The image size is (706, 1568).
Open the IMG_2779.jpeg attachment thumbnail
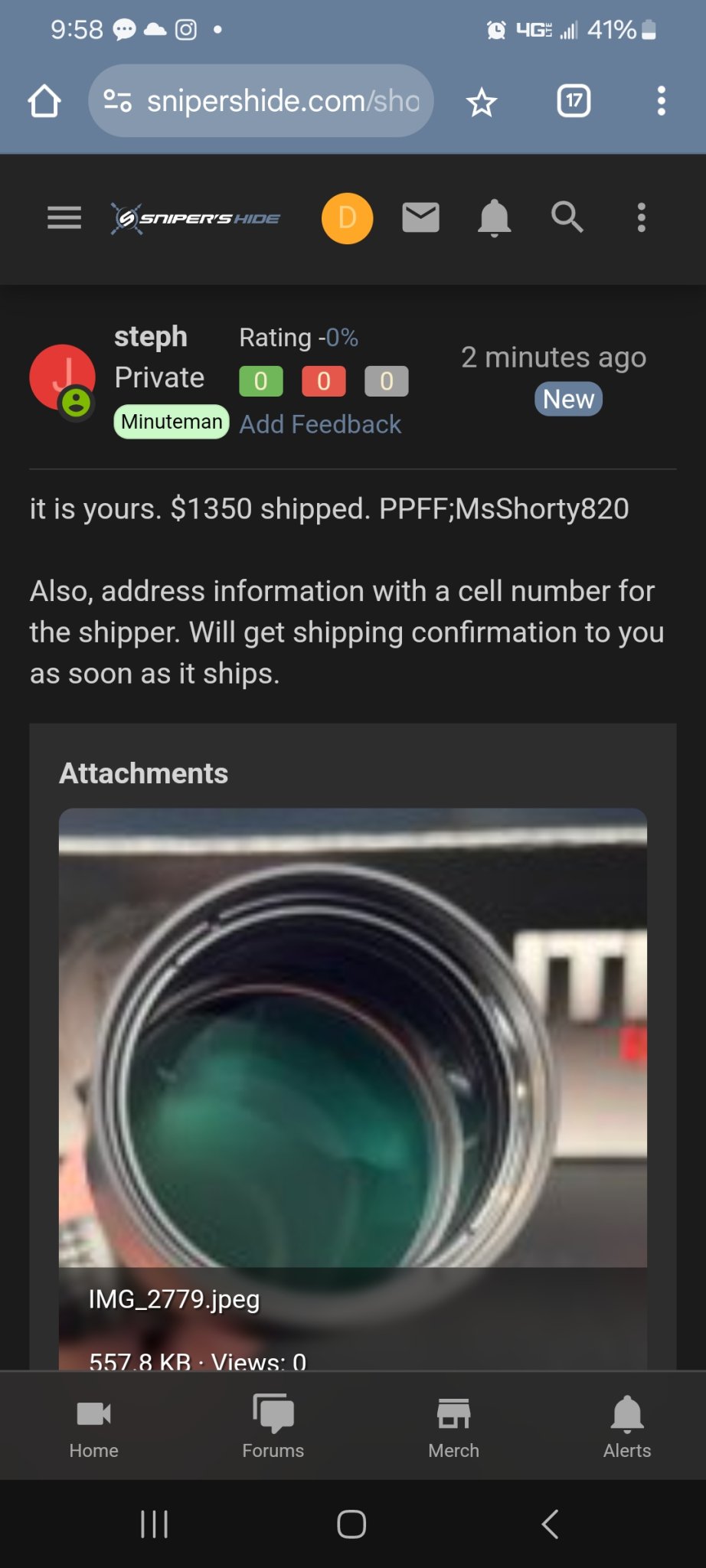coord(352,1037)
